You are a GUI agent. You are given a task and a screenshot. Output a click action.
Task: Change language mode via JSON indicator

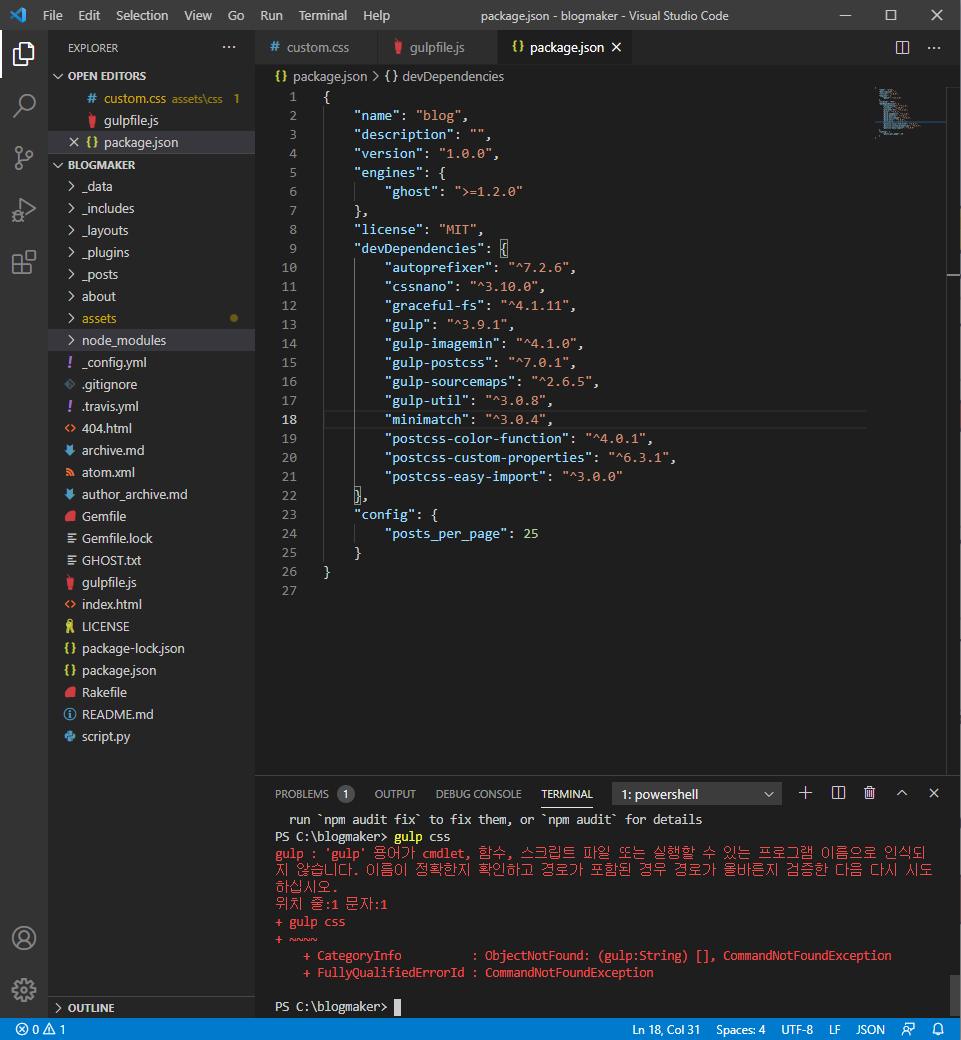pyautogui.click(x=870, y=1029)
